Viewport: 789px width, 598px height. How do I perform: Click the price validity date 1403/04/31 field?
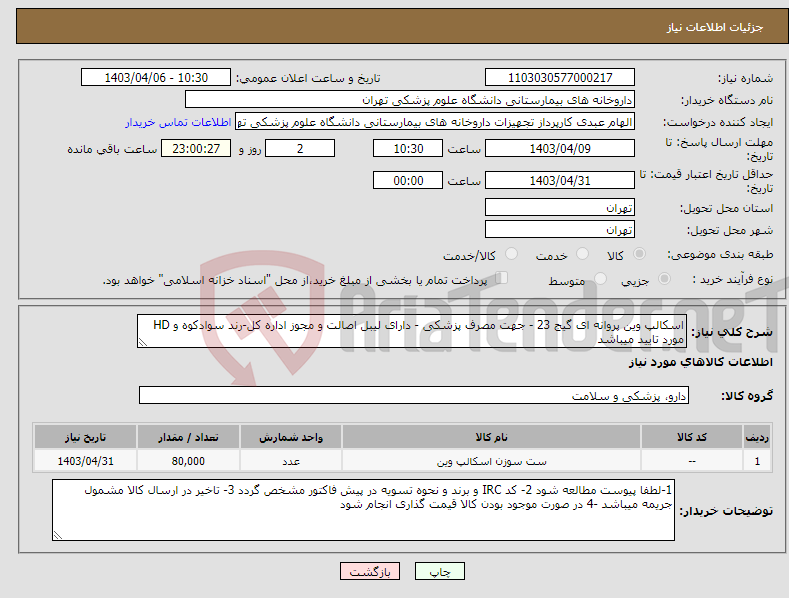(x=560, y=180)
